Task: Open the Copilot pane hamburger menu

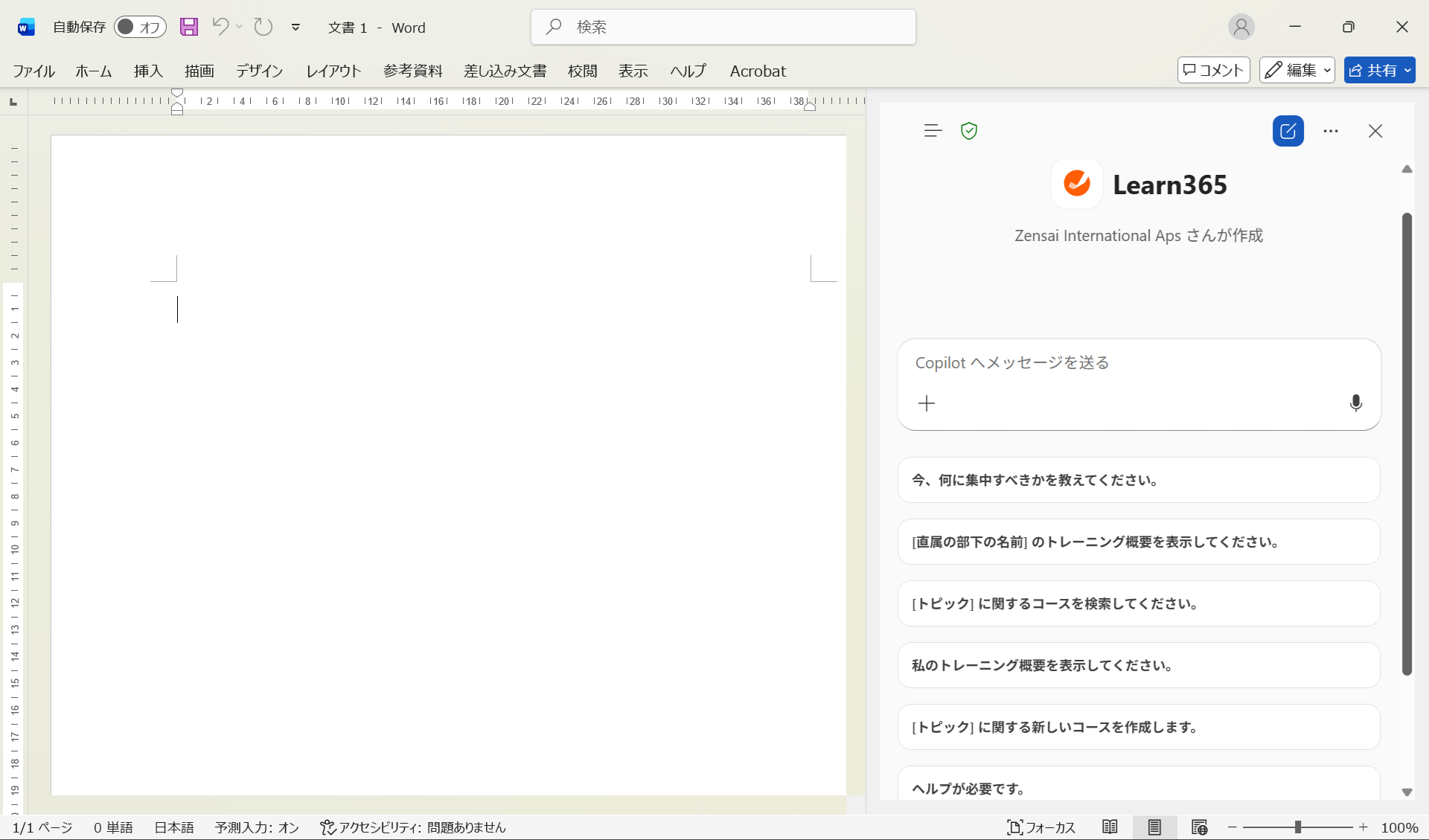Action: pyautogui.click(x=933, y=131)
